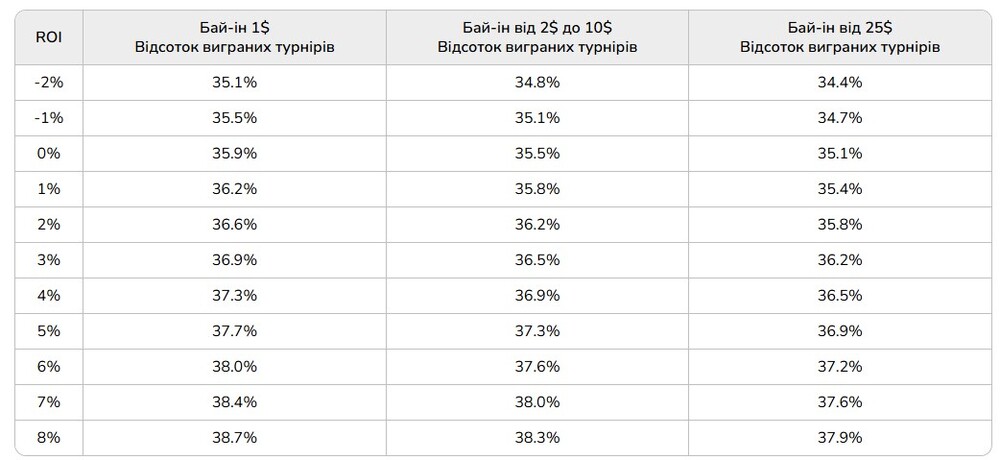Image resolution: width=1000 pixels, height=460 pixels.
Task: Select the 34.4% cell in the 25$ column
Action: pos(840,82)
